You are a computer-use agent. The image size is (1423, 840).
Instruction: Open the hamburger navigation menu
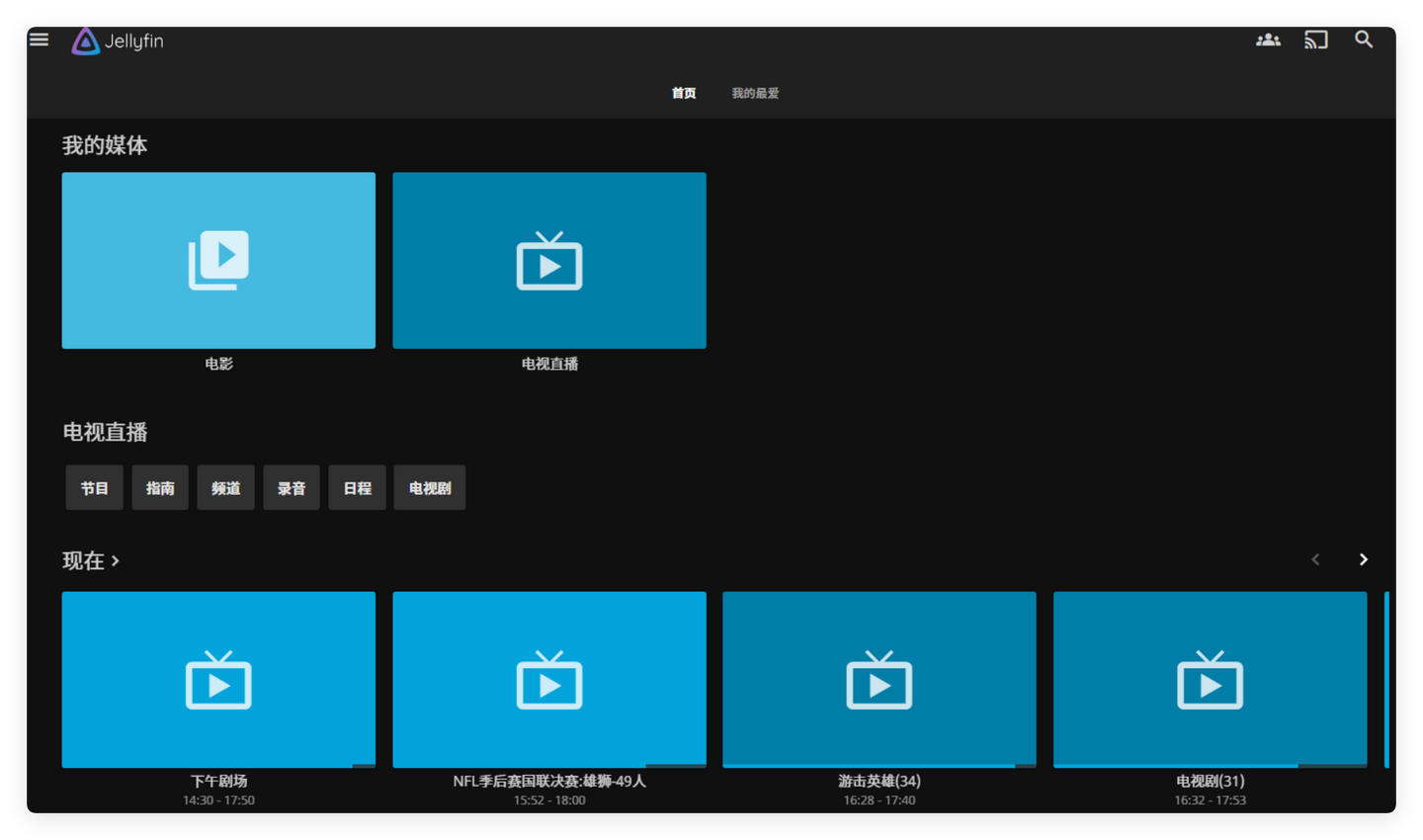click(40, 40)
